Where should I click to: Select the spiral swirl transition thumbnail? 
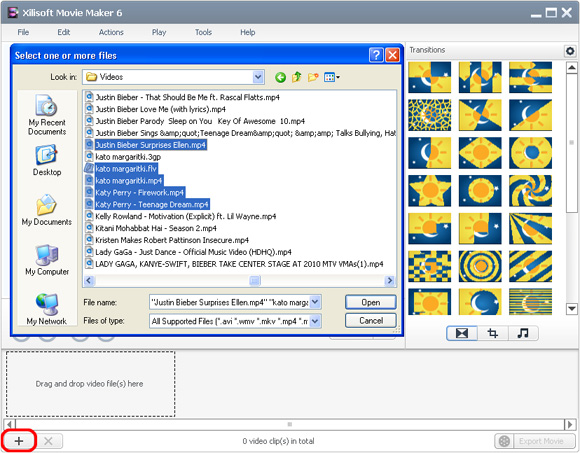pyautogui.click(x=530, y=190)
